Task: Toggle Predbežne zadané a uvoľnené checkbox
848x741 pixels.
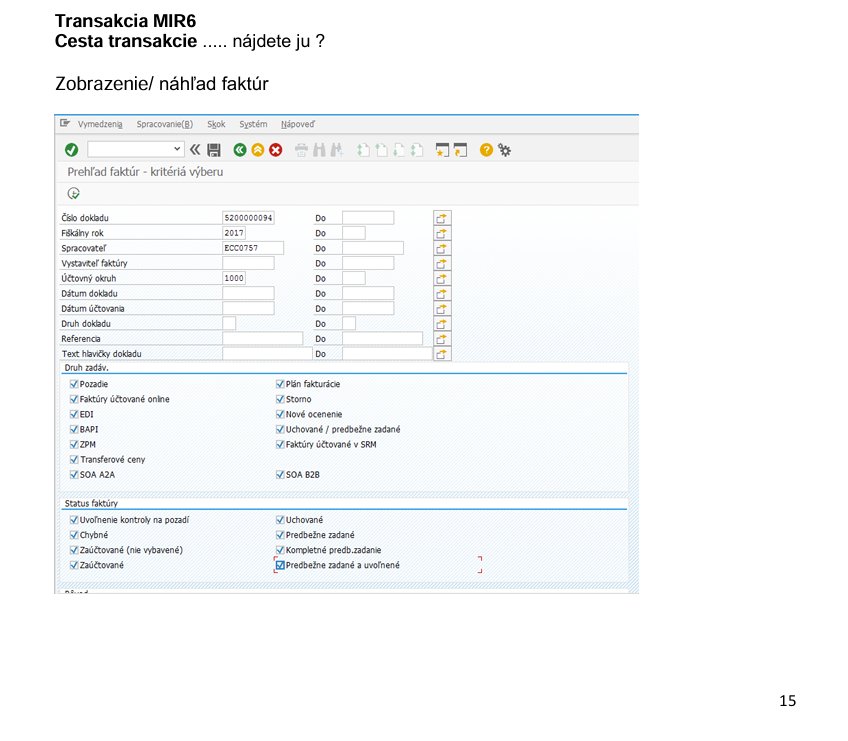Action: pyautogui.click(x=280, y=565)
